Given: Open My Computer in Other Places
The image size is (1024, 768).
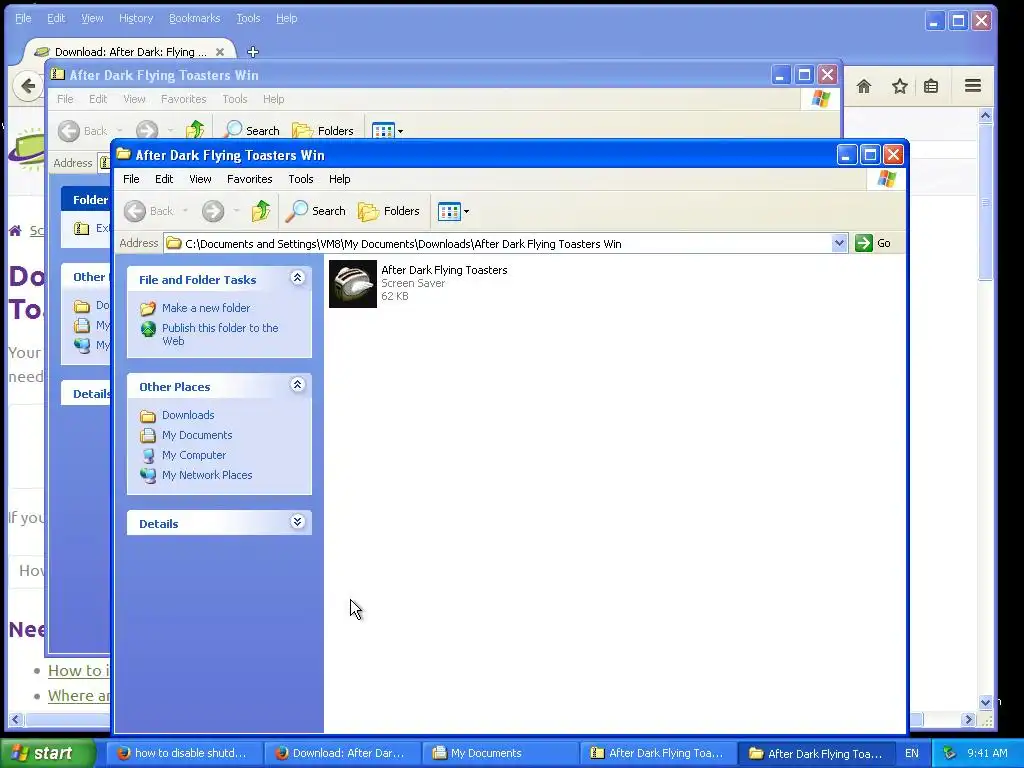Looking at the screenshot, I should pyautogui.click(x=194, y=455).
